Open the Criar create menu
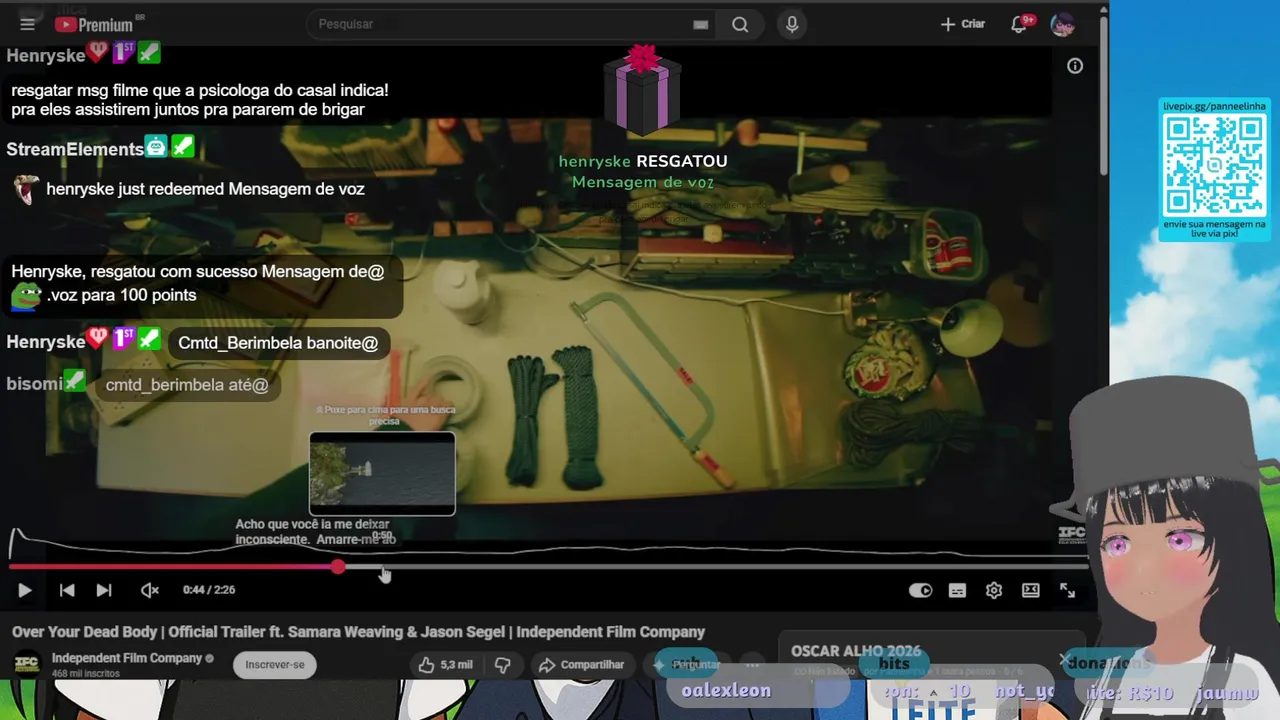 click(x=963, y=24)
